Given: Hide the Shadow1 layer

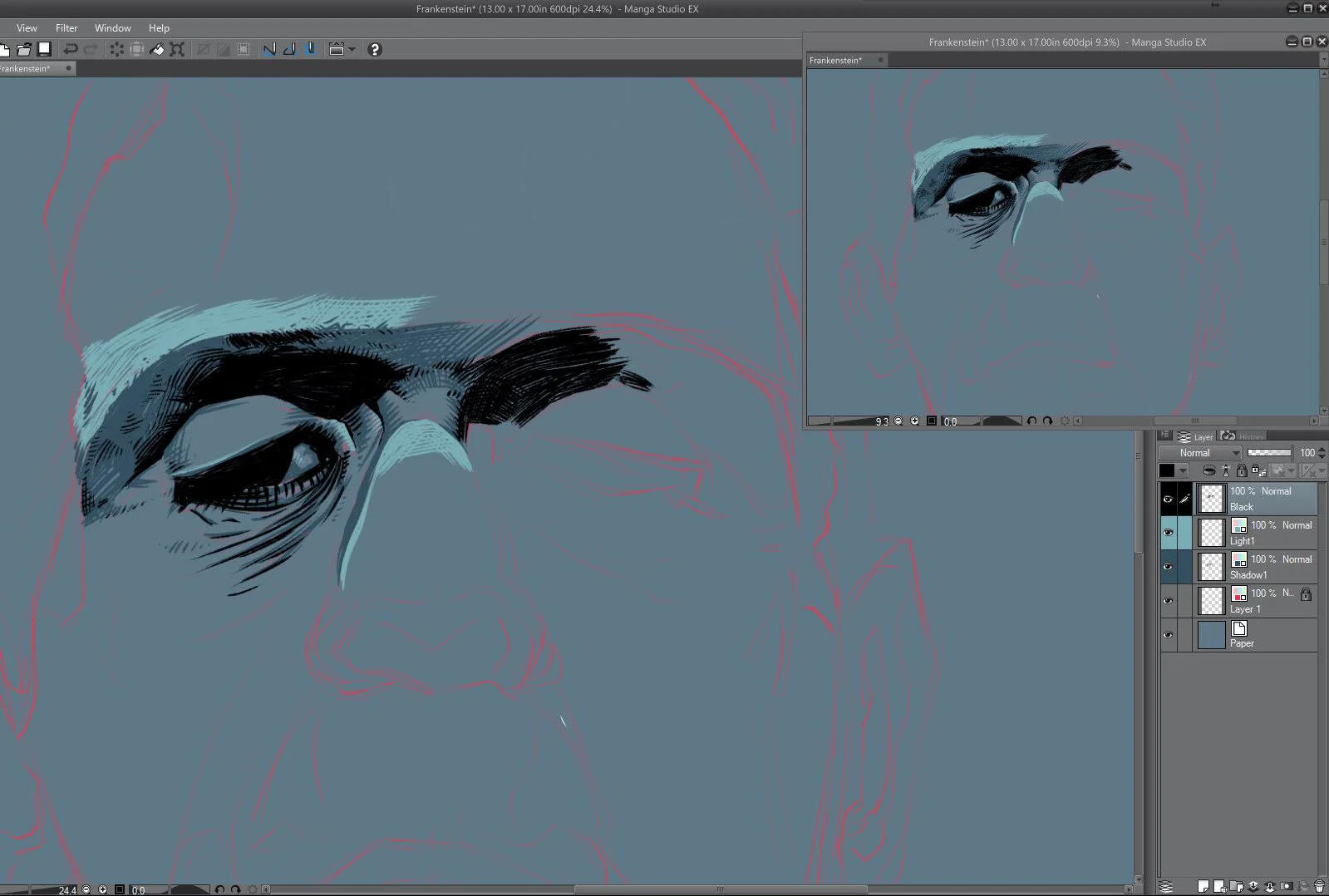Looking at the screenshot, I should (x=1168, y=567).
